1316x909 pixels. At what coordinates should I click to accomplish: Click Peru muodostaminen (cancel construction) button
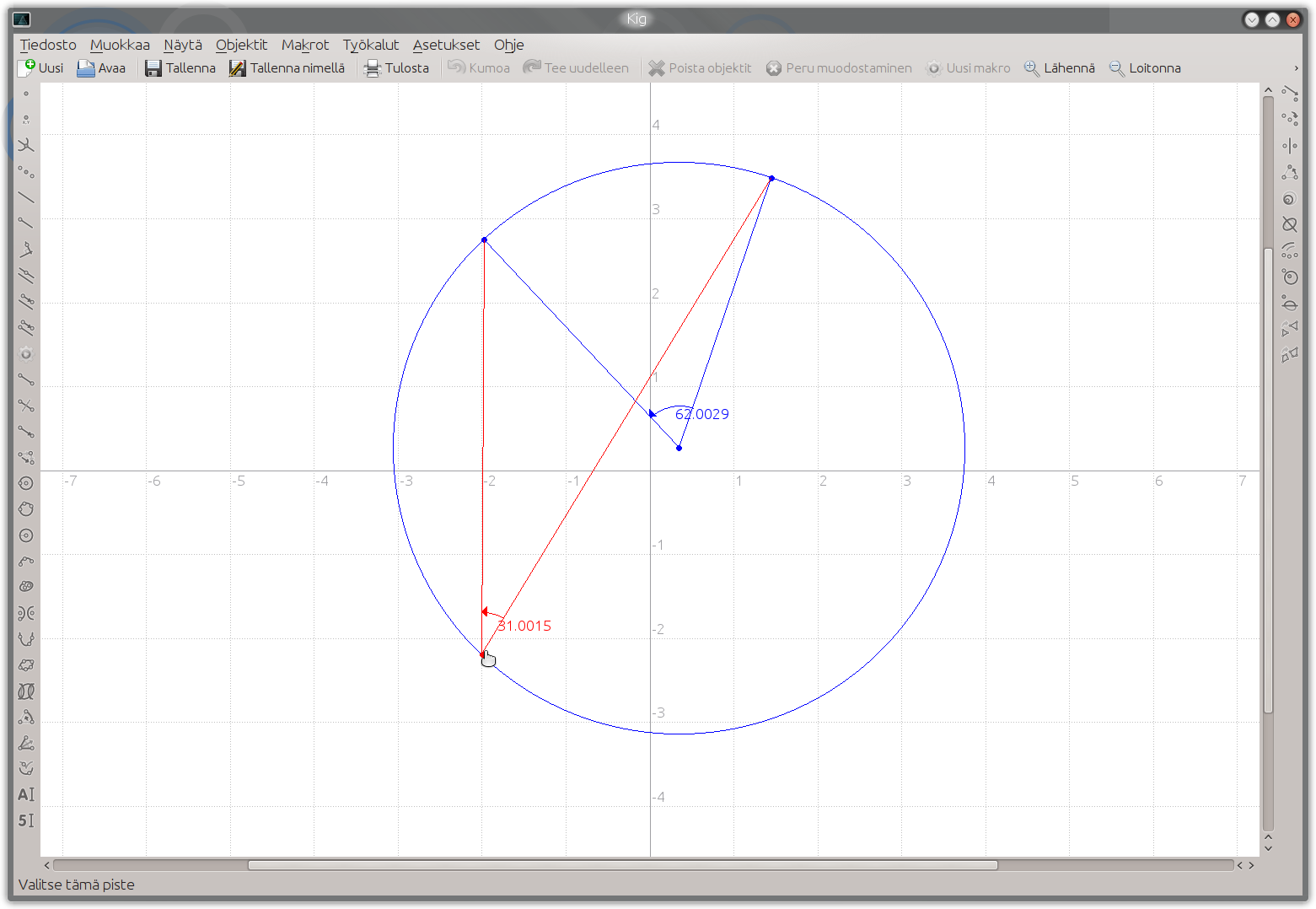839,68
